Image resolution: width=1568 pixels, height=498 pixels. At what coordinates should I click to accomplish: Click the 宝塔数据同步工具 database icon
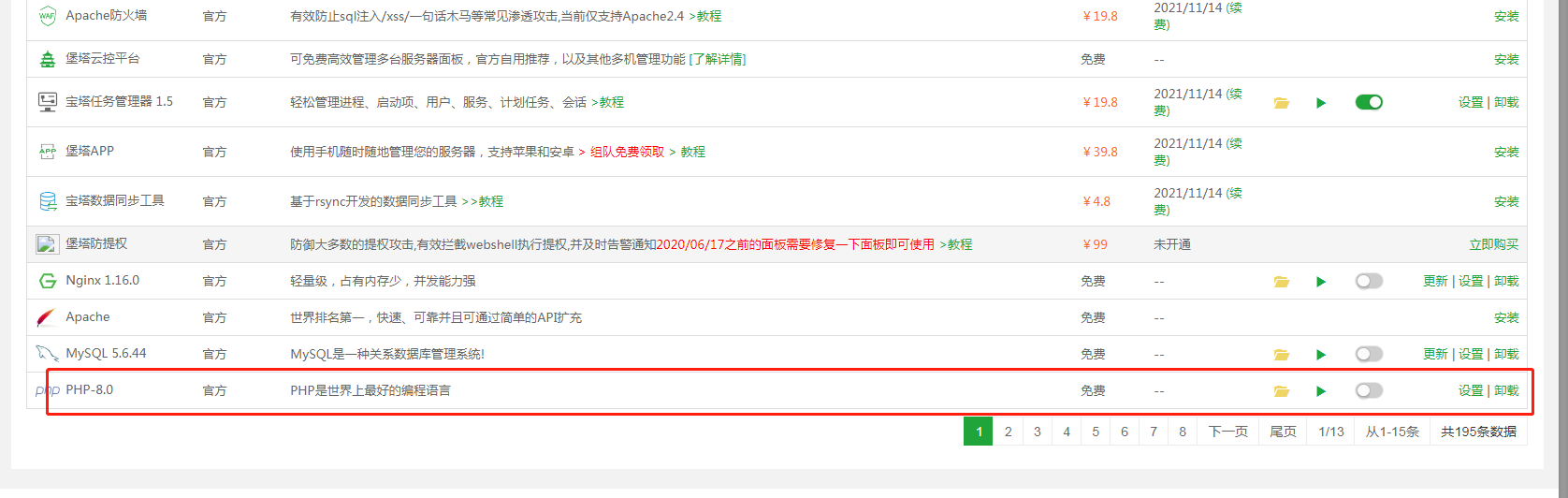coord(47,201)
